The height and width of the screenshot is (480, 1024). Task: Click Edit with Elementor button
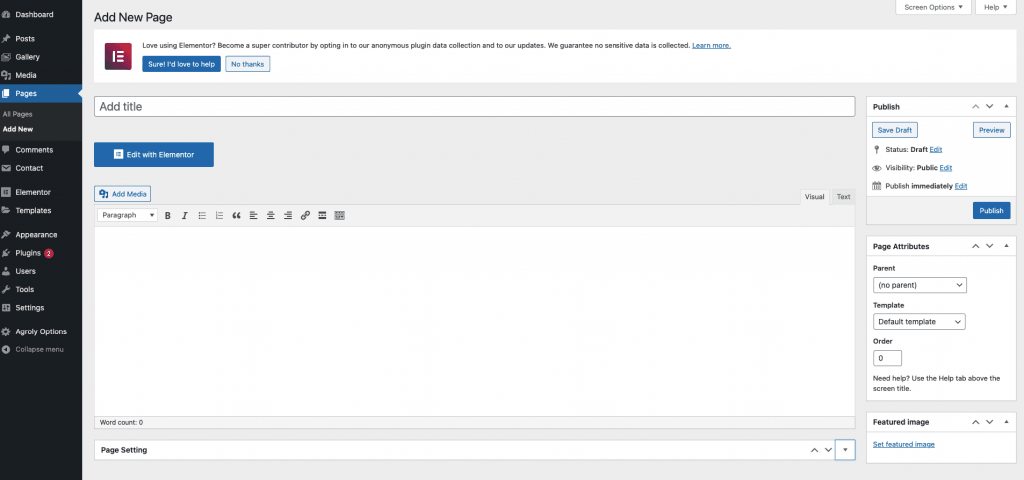click(x=153, y=155)
